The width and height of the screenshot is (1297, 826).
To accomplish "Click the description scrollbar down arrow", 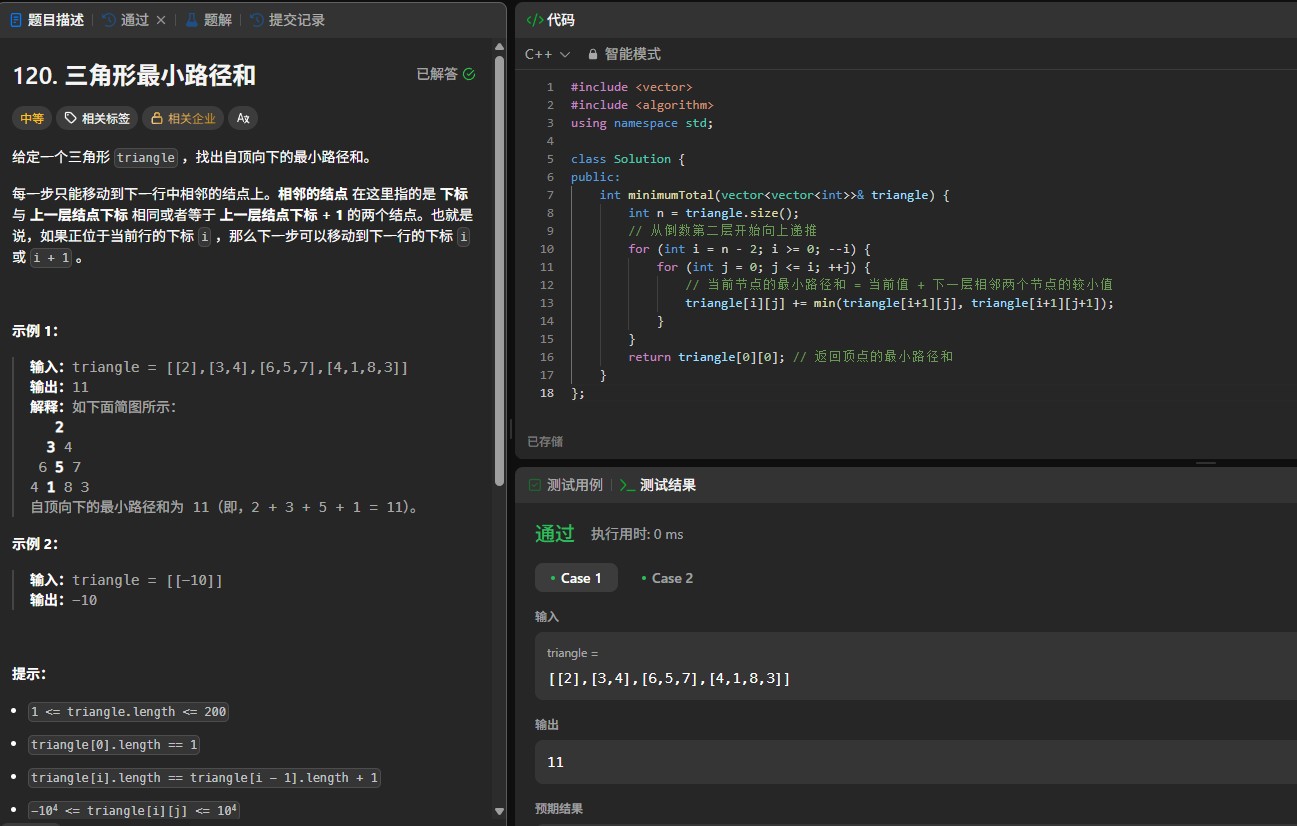I will [x=499, y=811].
